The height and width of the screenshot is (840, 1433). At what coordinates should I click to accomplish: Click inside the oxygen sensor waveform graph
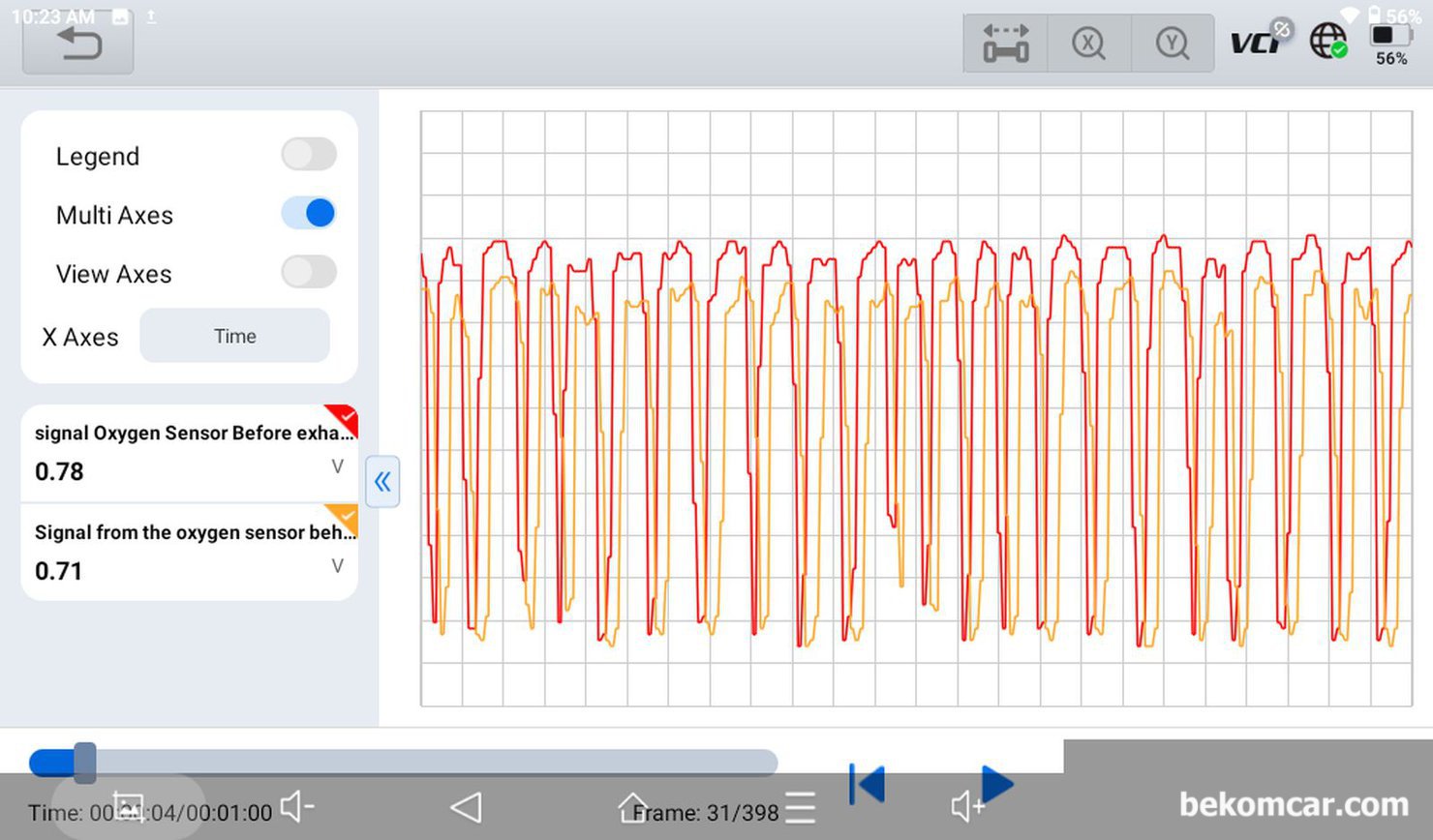pos(917,408)
